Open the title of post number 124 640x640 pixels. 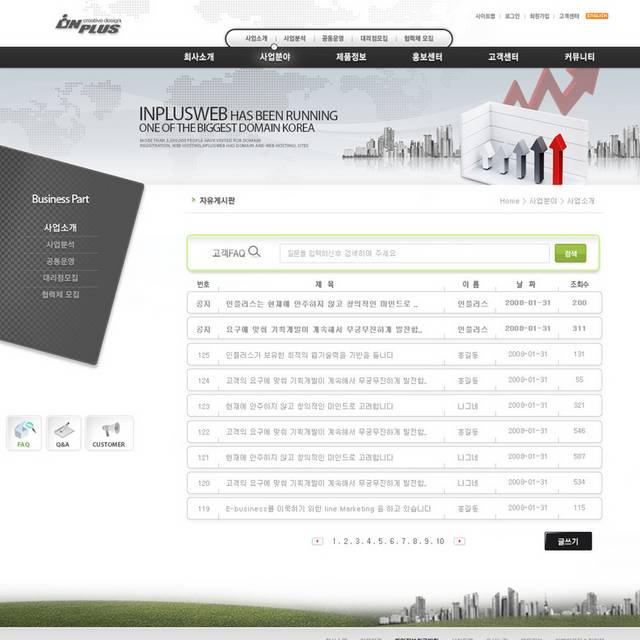[x=326, y=381]
